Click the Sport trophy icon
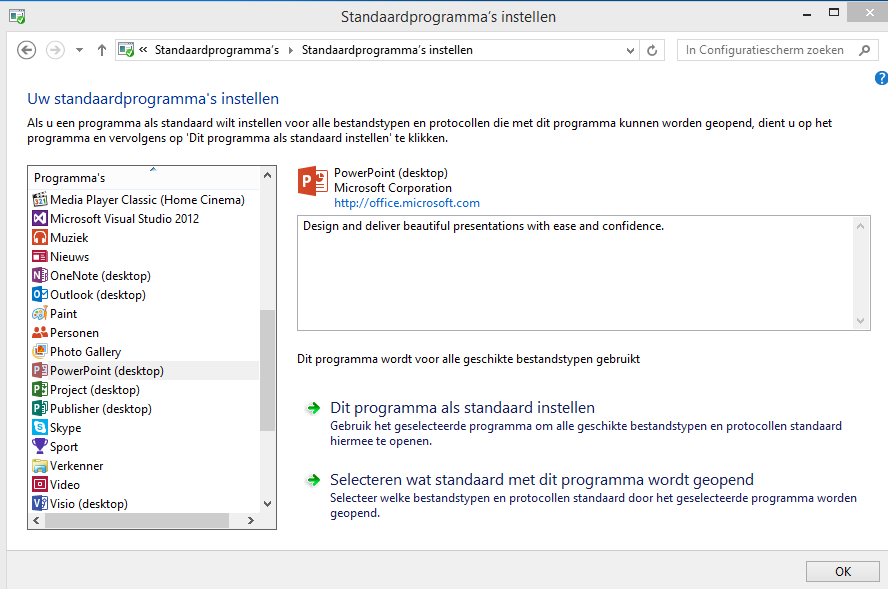The width and height of the screenshot is (888, 589). coord(40,446)
